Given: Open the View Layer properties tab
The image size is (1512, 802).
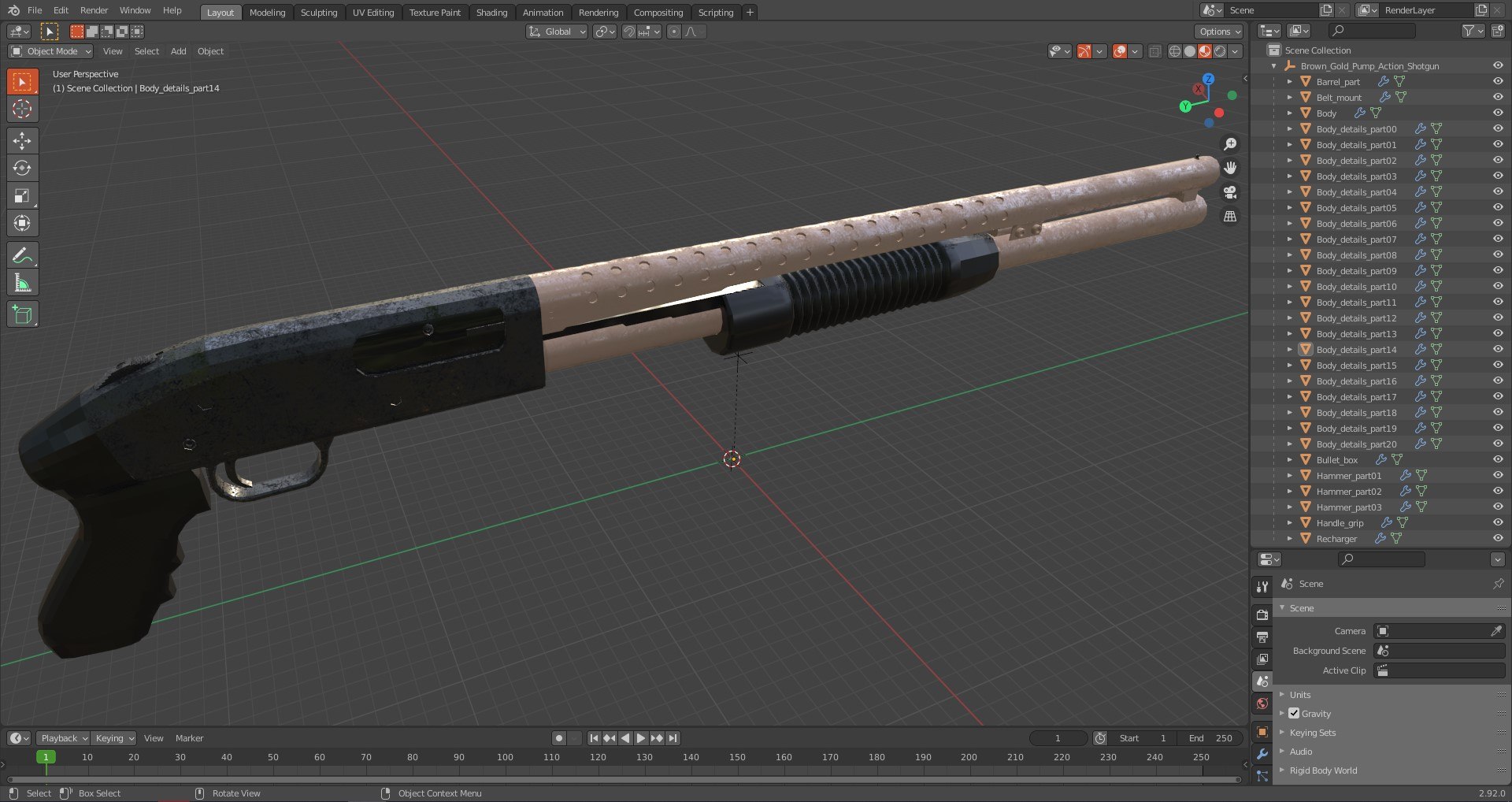Looking at the screenshot, I should pos(1262,659).
